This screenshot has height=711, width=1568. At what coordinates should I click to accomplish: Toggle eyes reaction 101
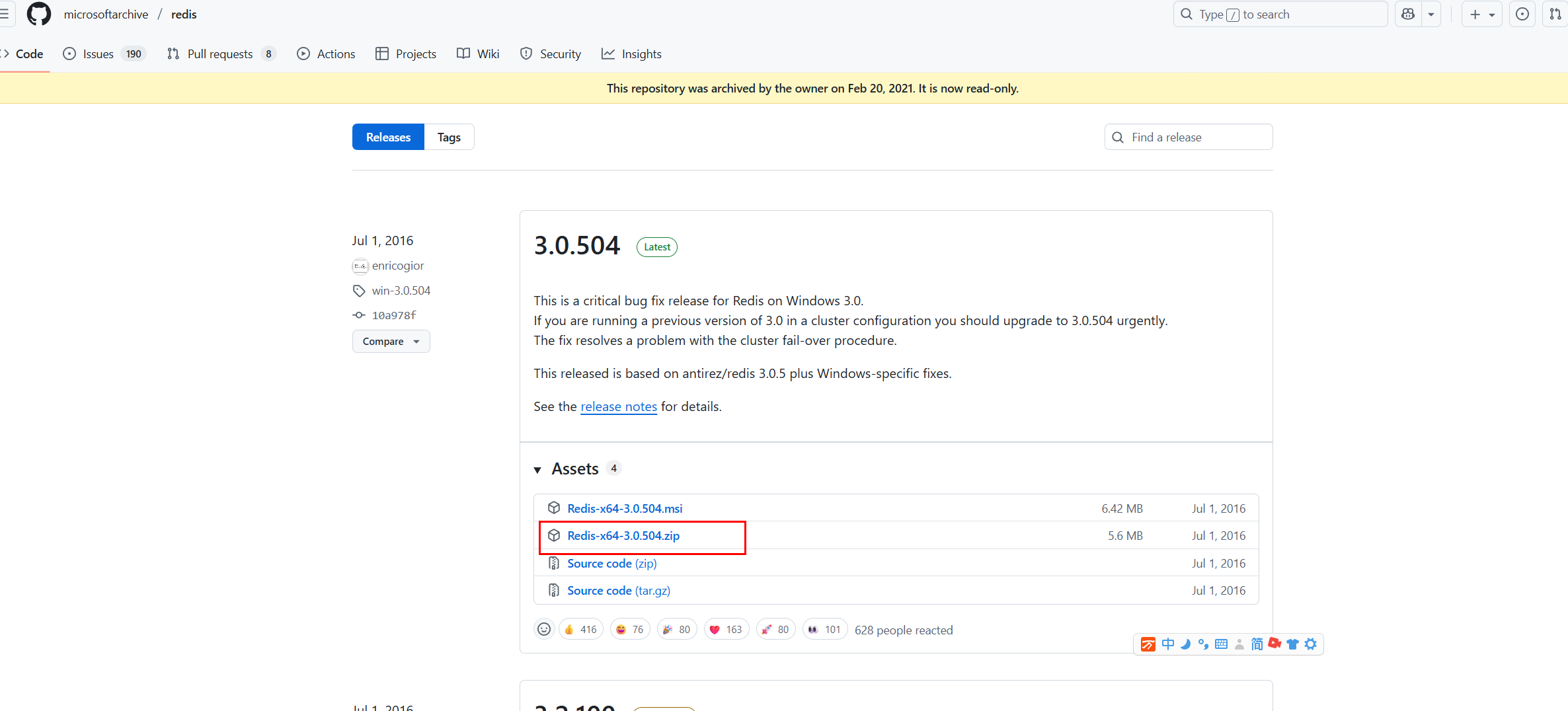tap(826, 629)
